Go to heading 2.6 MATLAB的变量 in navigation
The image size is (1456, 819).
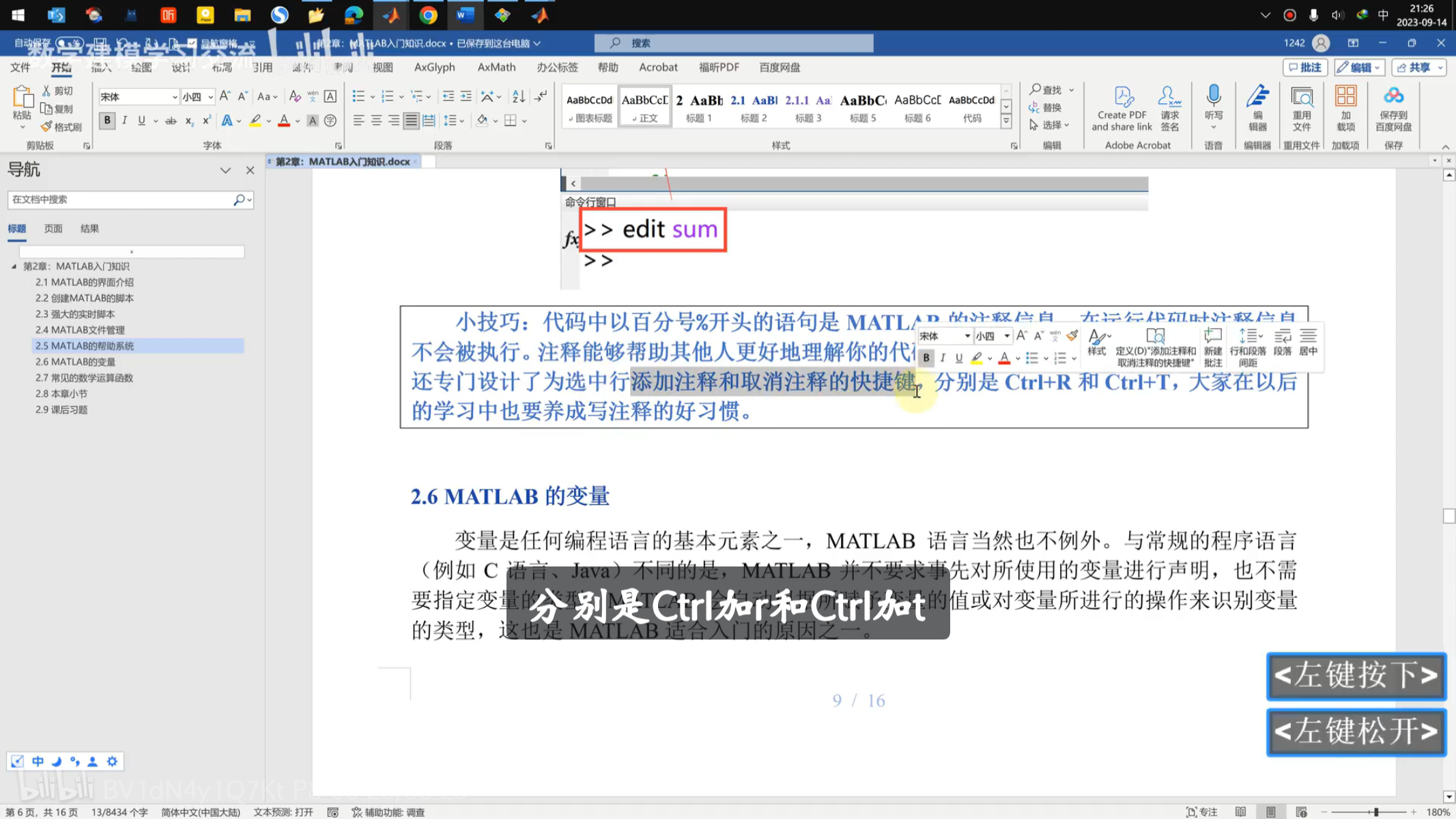(75, 362)
